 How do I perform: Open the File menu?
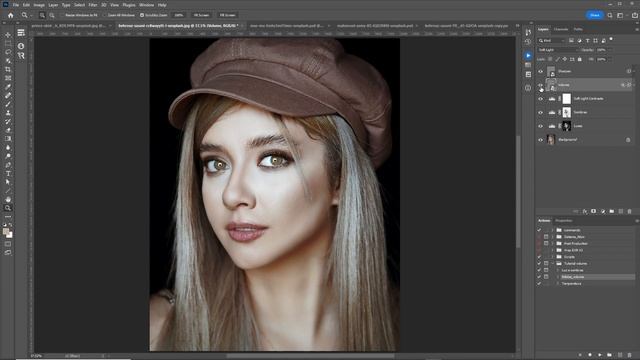[16, 5]
